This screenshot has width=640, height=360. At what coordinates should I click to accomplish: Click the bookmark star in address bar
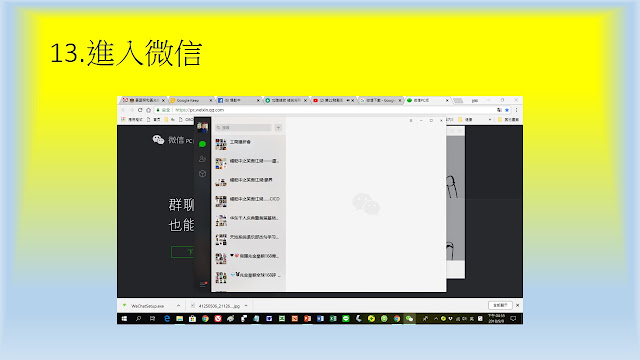[507, 110]
